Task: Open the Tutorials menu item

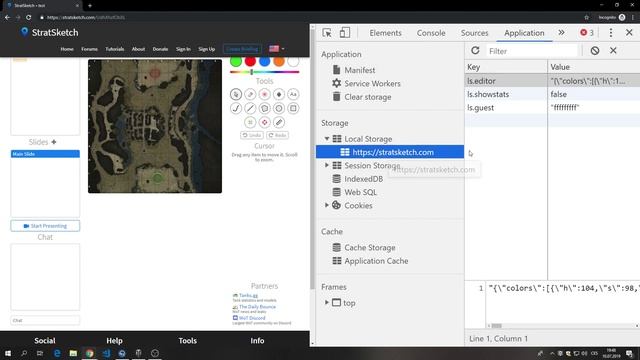Action: [115, 49]
